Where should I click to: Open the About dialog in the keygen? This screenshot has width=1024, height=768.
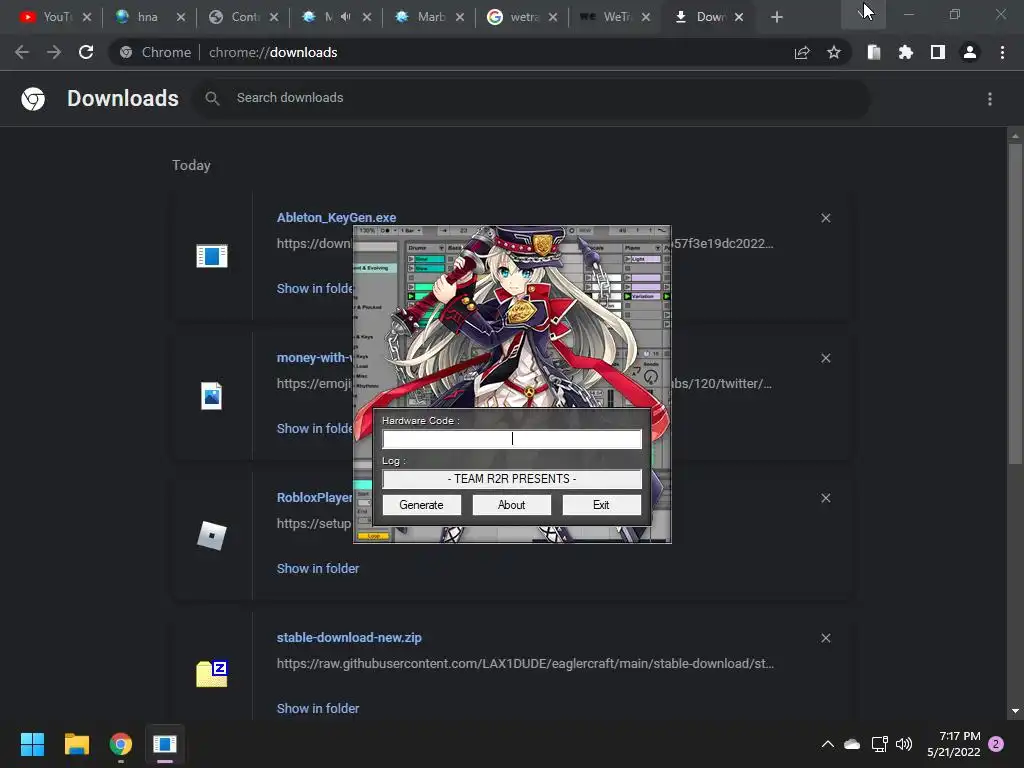(511, 505)
